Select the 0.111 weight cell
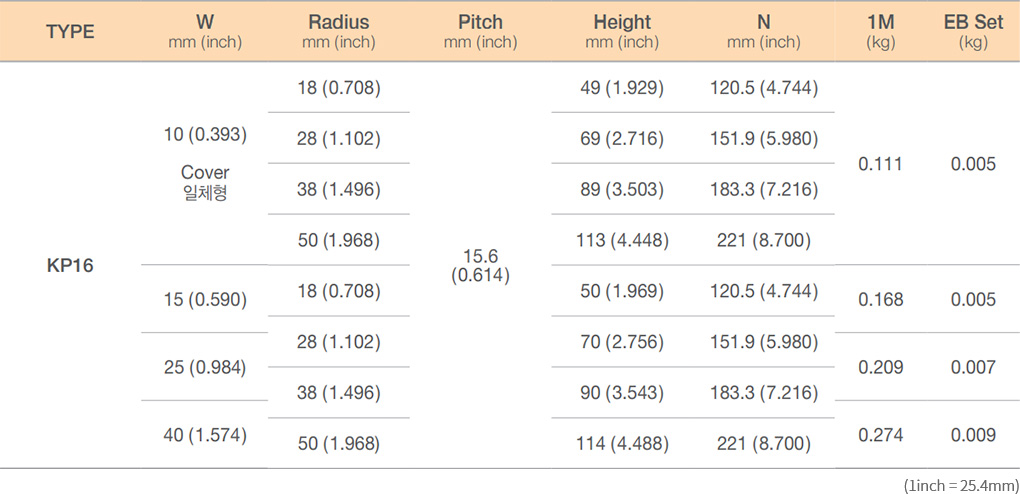Screen dimensions: 1020x494 point(881,164)
